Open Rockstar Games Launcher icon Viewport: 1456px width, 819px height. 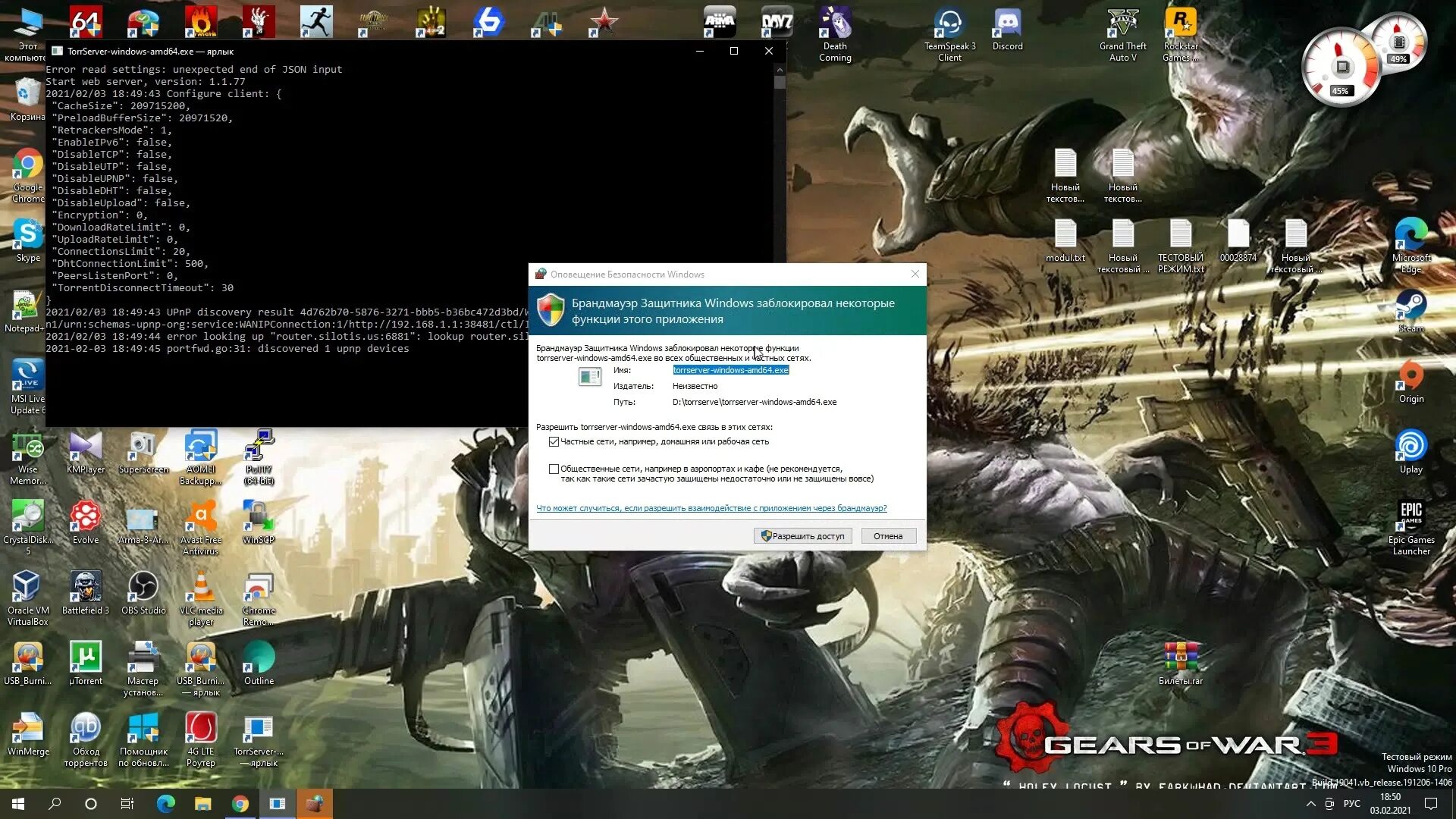(1181, 35)
